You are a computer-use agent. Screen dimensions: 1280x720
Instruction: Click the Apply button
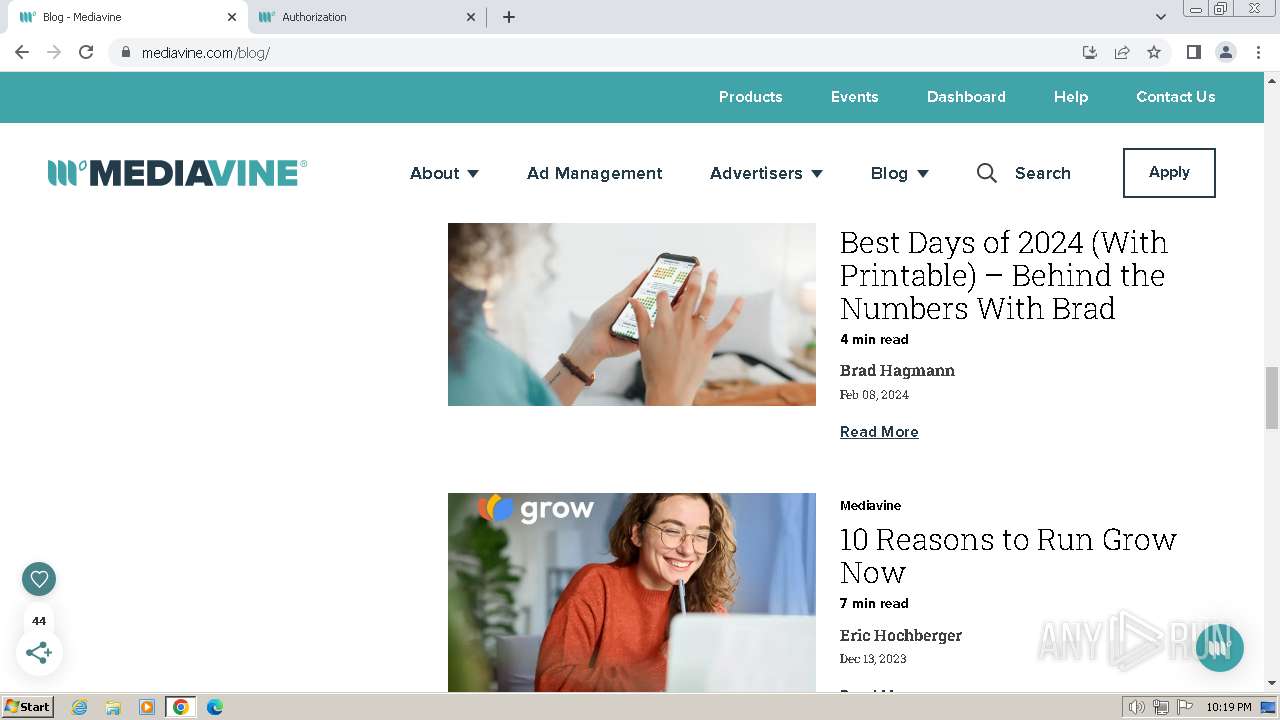[x=1169, y=173]
